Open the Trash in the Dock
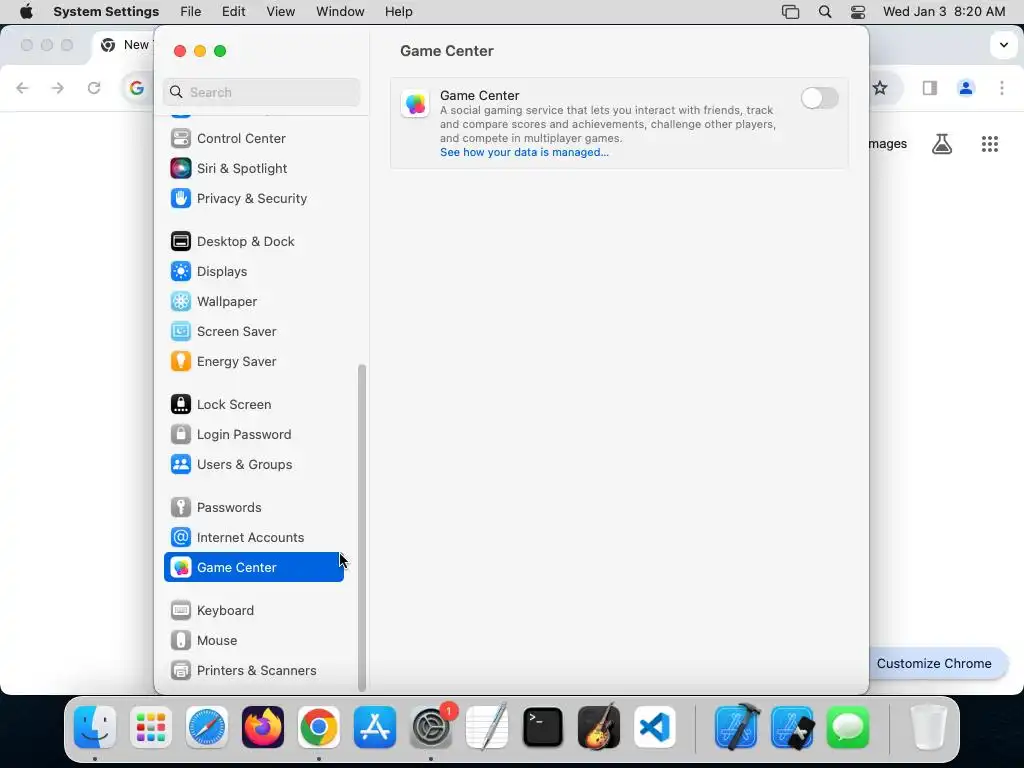 [x=929, y=727]
